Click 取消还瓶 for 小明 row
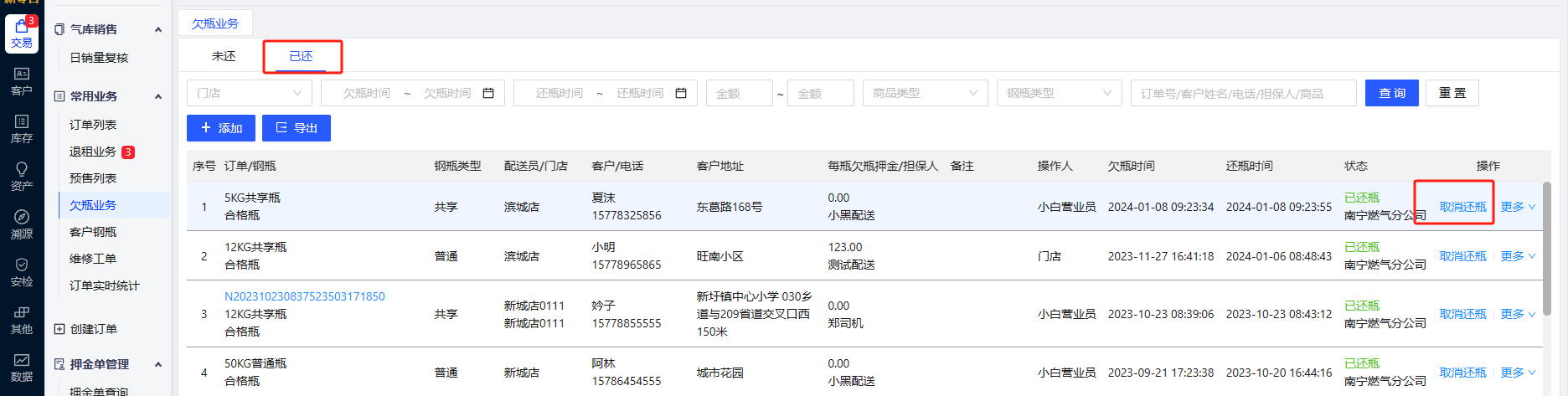This screenshot has height=396, width=1568. pyautogui.click(x=1462, y=256)
